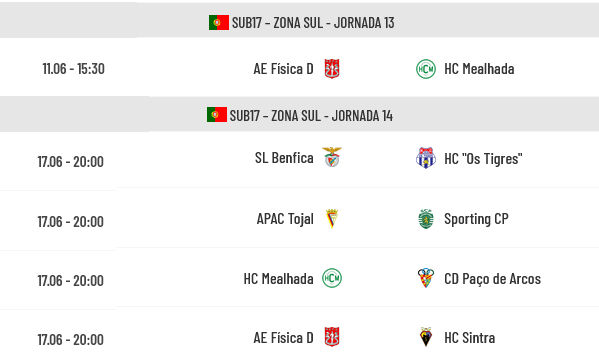Click the Portugal flag beside Jornada 14
599x362 pixels.
tap(217, 115)
